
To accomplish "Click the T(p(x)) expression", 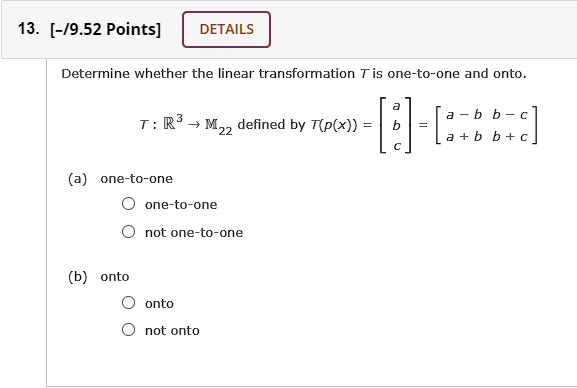I will [x=334, y=125].
